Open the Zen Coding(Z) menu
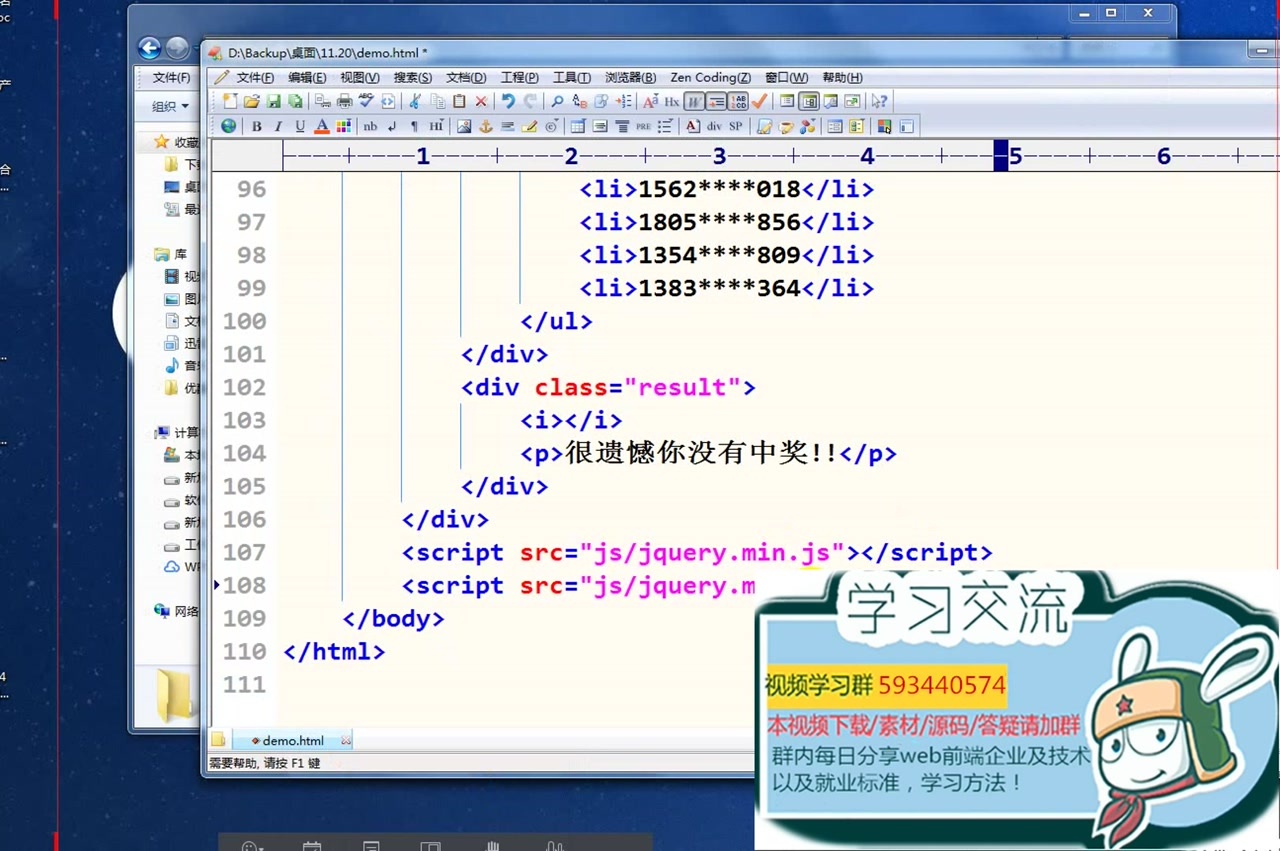1280x851 pixels. tap(711, 77)
